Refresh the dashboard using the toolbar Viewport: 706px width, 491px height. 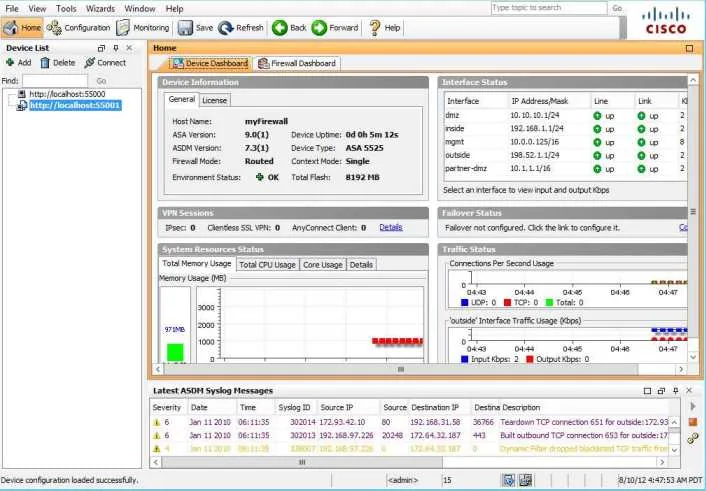pos(241,28)
